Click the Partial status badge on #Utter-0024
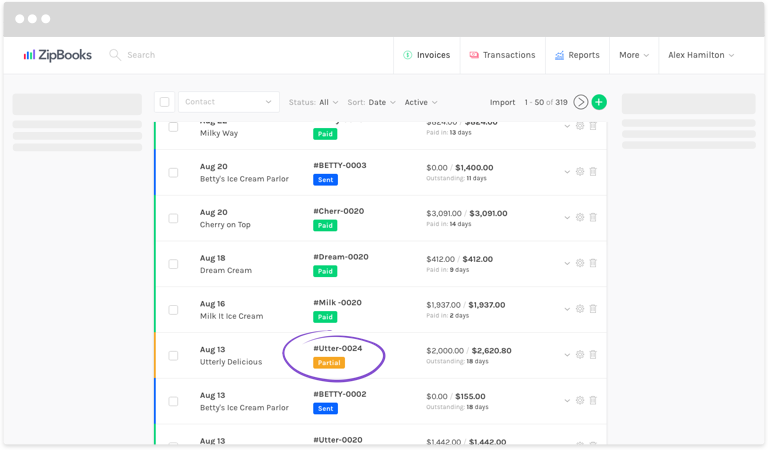This screenshot has width=768, height=450. coord(329,363)
